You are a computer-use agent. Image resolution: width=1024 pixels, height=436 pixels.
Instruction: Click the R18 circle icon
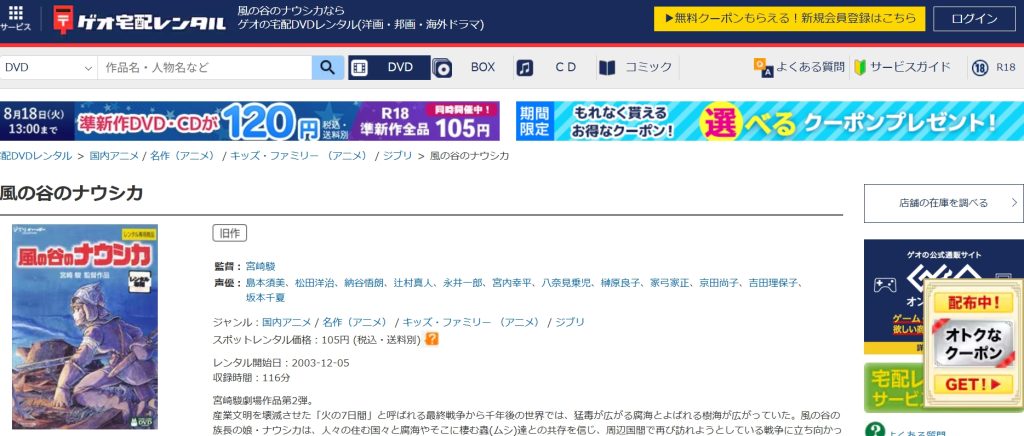coord(980,67)
